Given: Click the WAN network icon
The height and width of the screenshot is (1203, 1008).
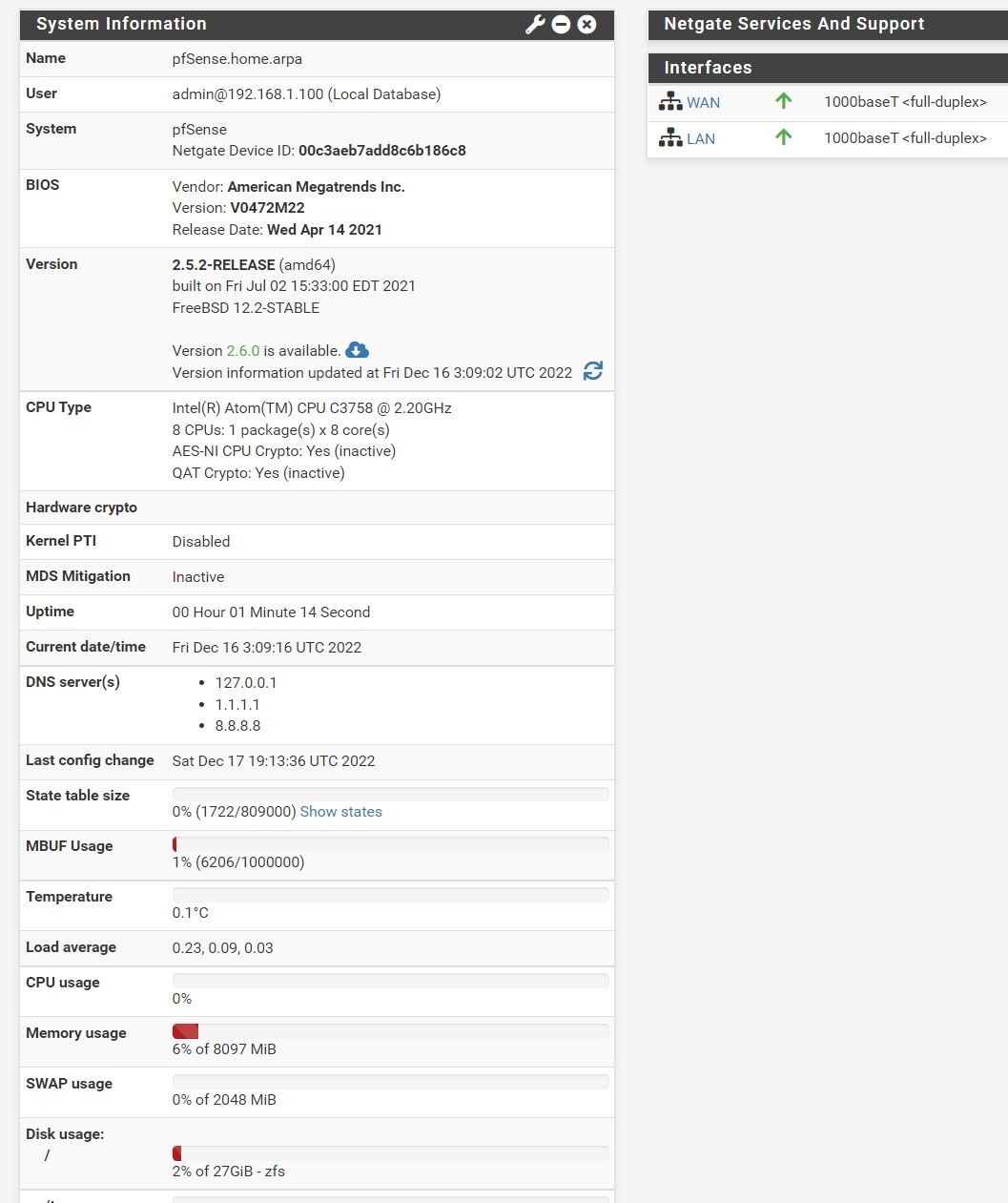Looking at the screenshot, I should (x=670, y=102).
